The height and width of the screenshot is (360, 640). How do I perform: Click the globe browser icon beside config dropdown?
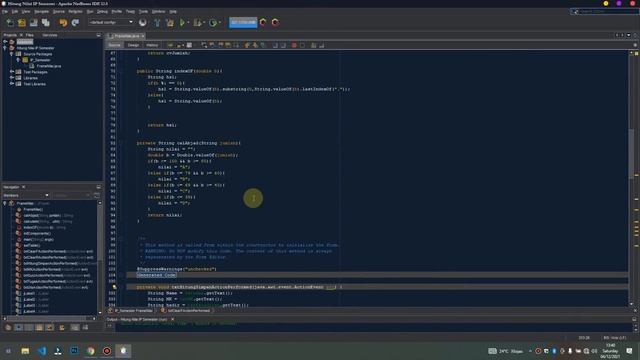coord(142,22)
